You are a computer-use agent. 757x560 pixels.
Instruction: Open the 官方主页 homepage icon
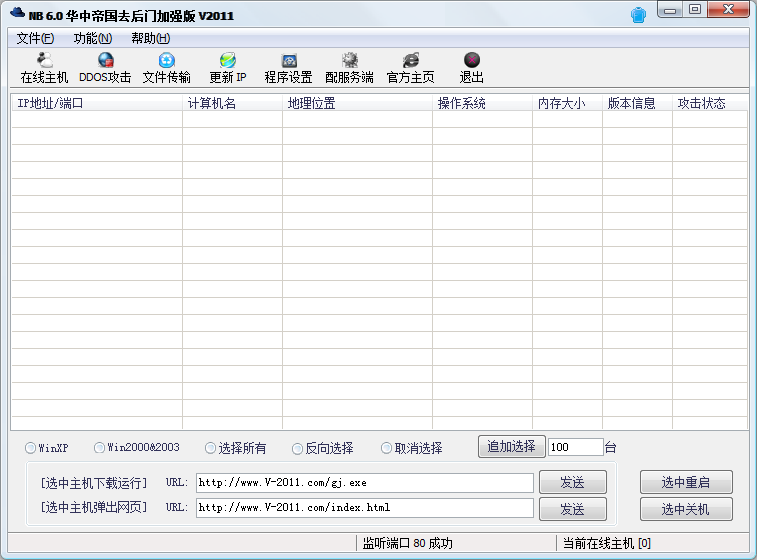(x=410, y=68)
